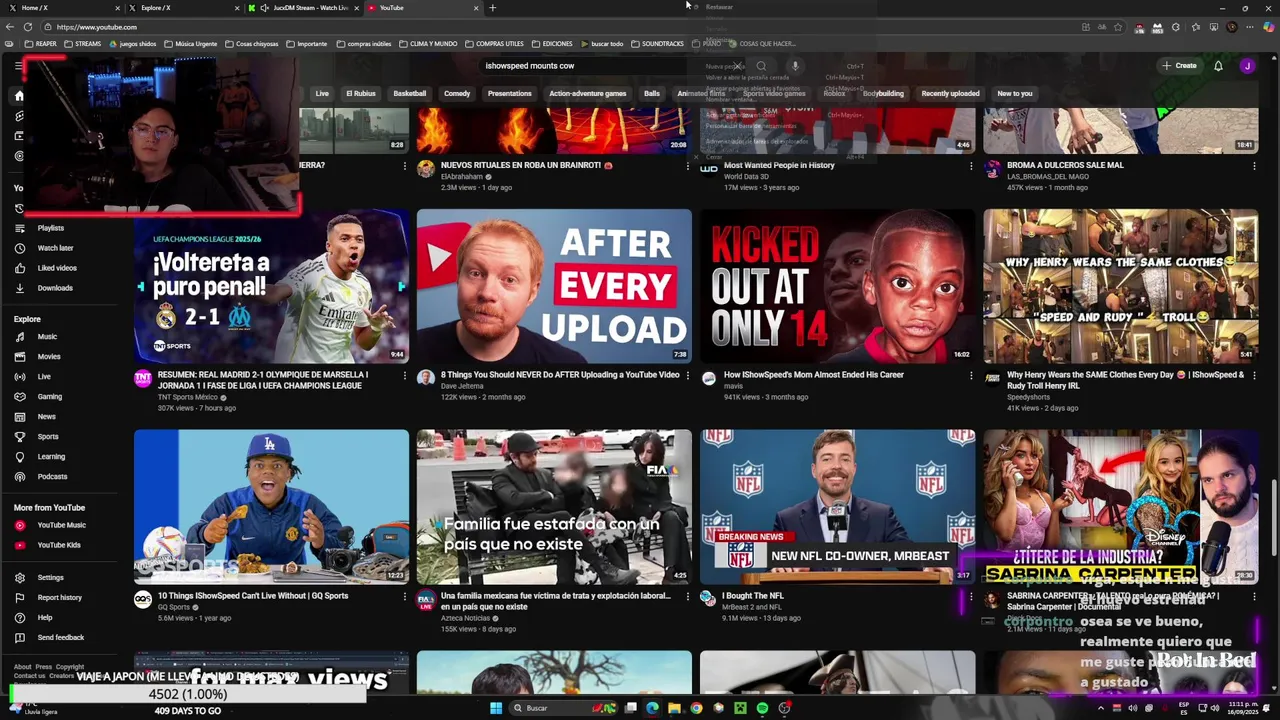The height and width of the screenshot is (720, 1280).
Task: Select the Presentations filter chip
Action: pos(510,94)
